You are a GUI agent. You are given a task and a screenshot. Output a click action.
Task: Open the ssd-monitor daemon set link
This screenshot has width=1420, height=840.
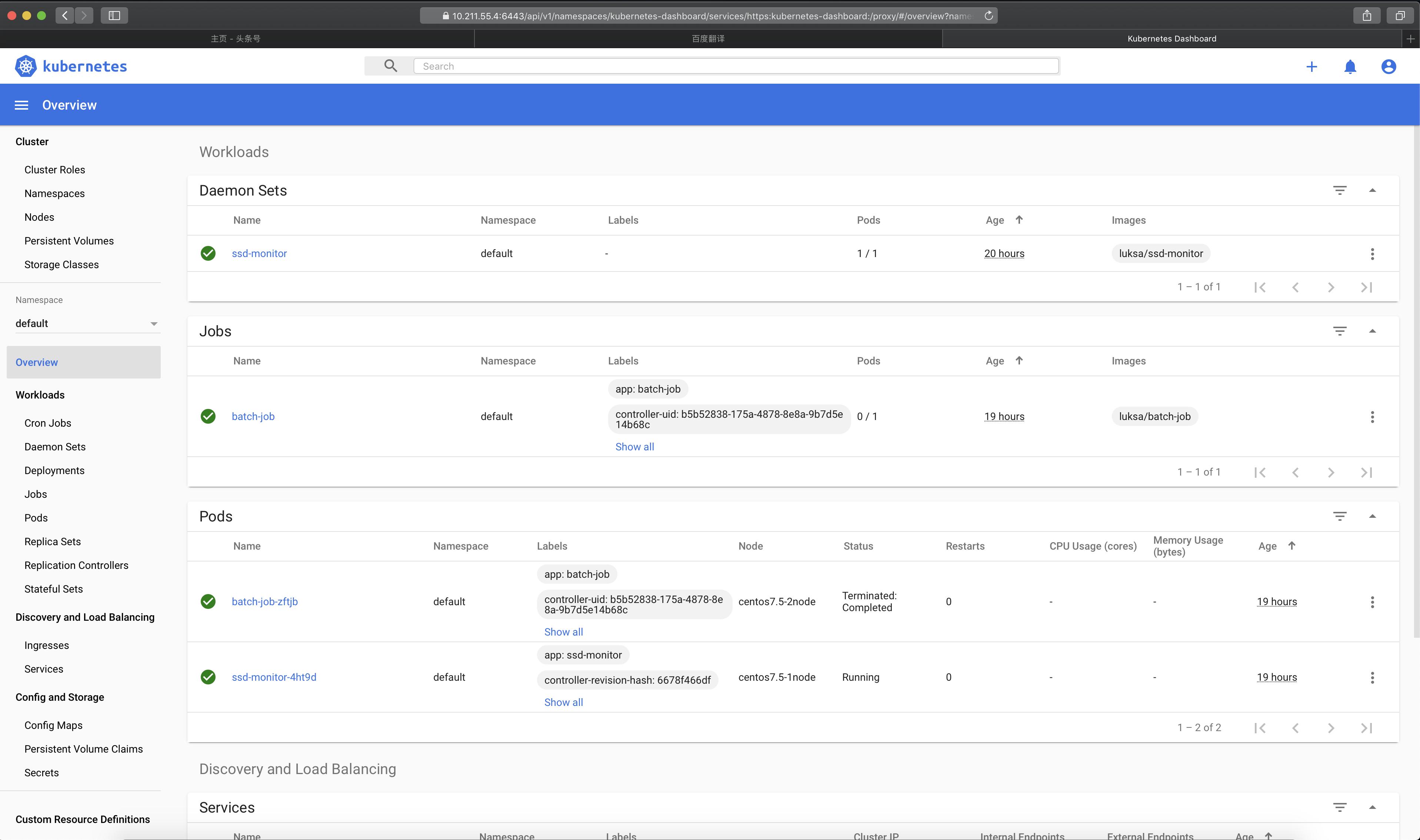click(259, 254)
